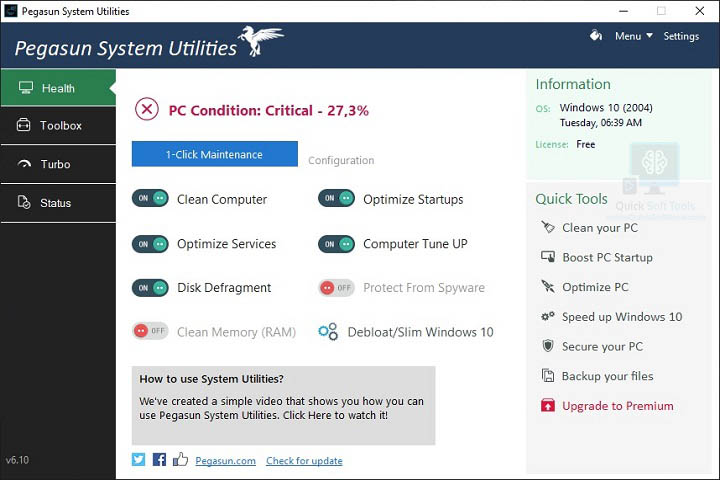The width and height of the screenshot is (720, 480).
Task: Open Settings in the header
Action: tap(681, 36)
